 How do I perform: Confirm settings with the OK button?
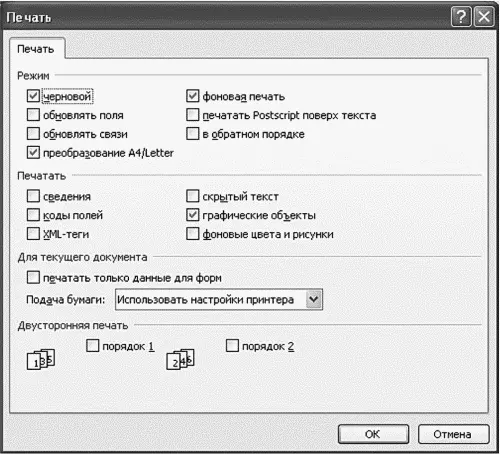click(x=373, y=434)
